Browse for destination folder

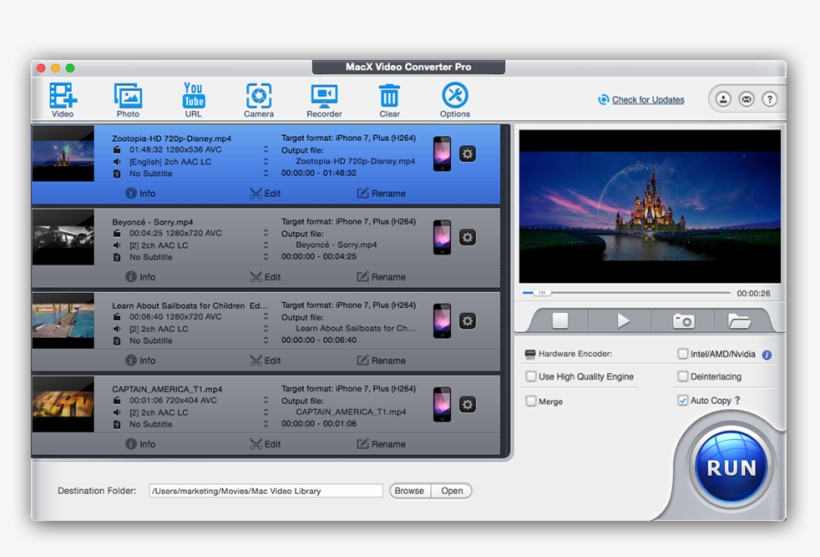[409, 491]
